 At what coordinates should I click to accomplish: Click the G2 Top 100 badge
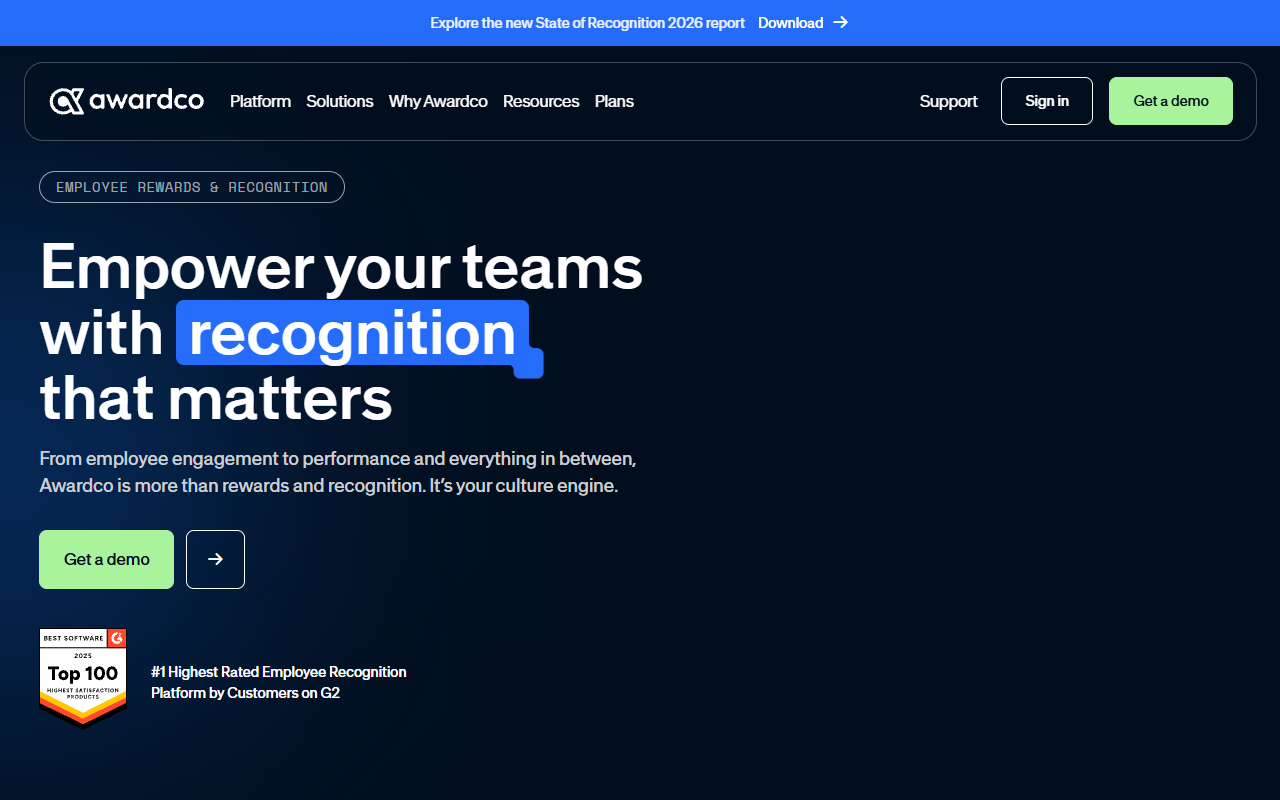83,678
